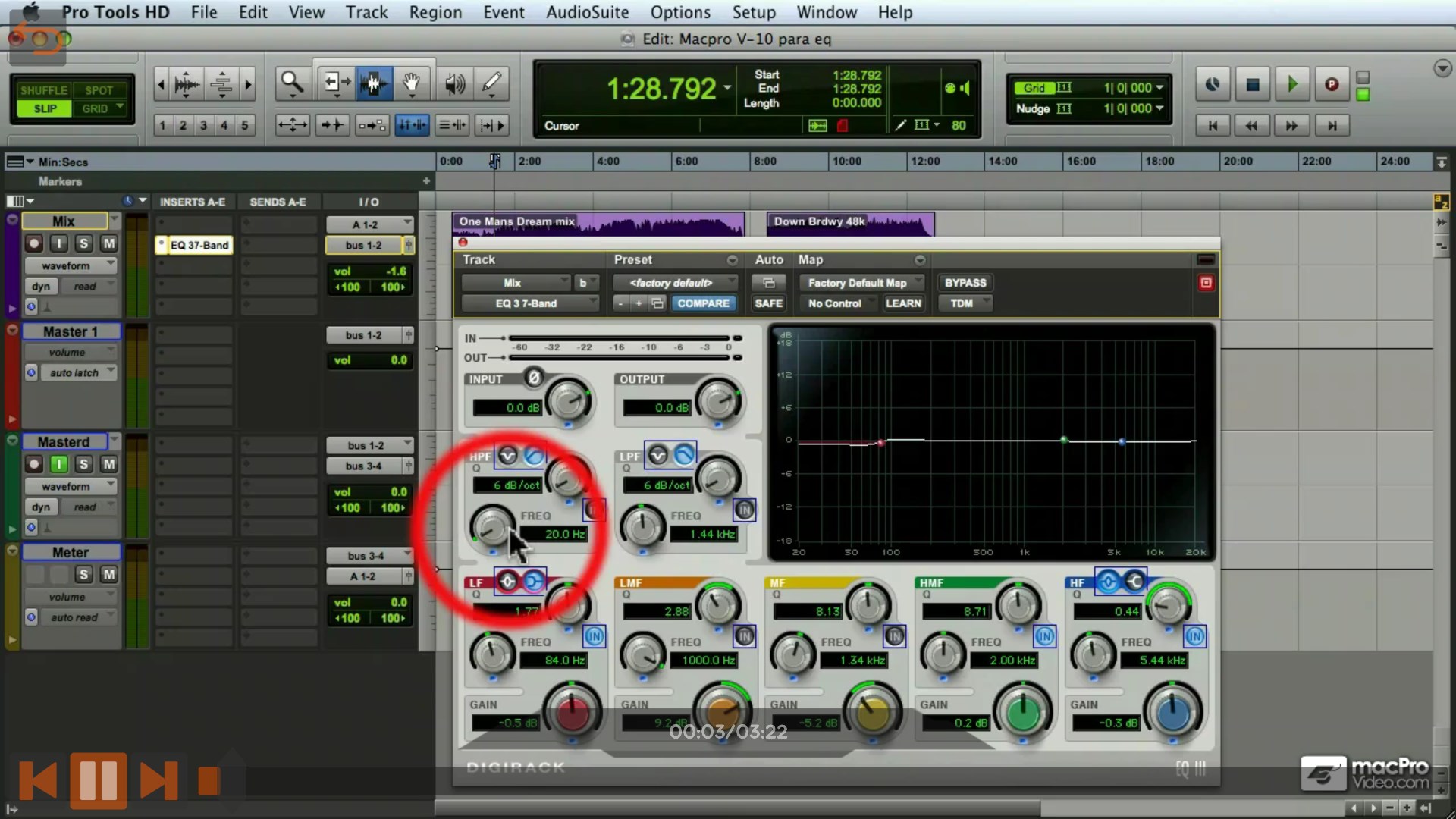Click the Play transport button
Image resolution: width=1456 pixels, height=819 pixels.
pos(1292,85)
